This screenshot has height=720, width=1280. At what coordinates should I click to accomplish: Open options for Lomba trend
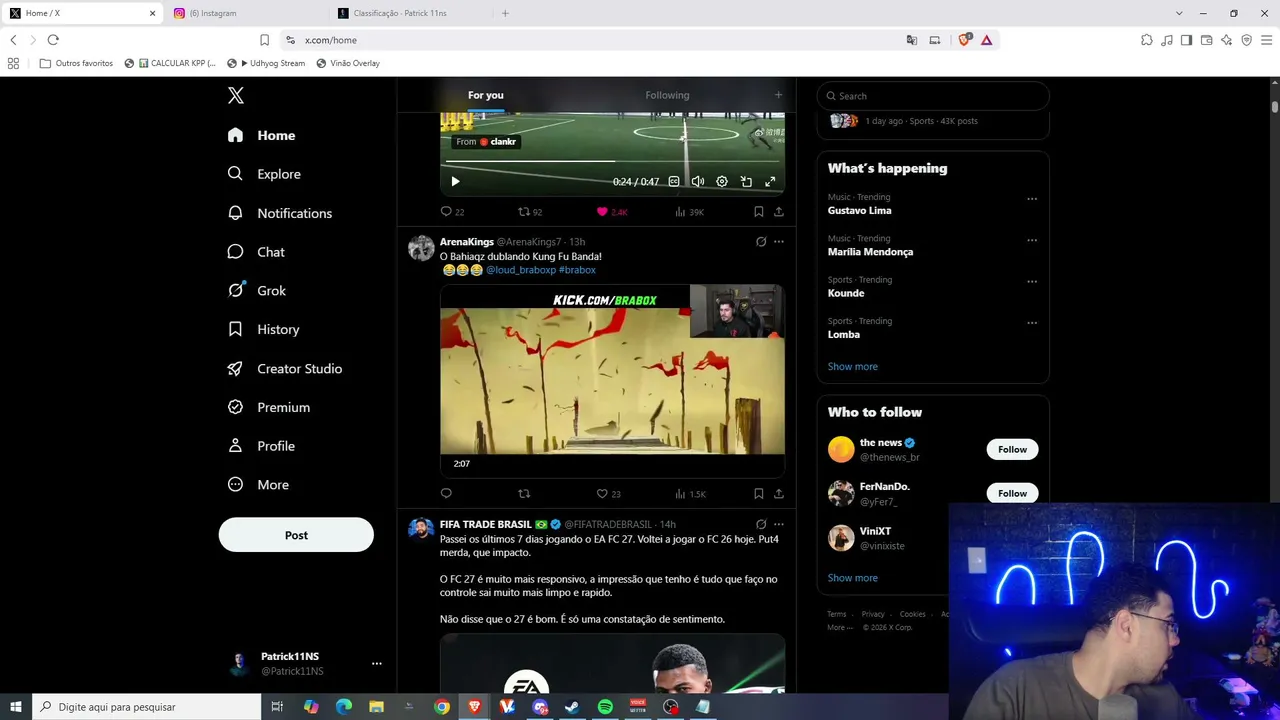tap(1032, 323)
